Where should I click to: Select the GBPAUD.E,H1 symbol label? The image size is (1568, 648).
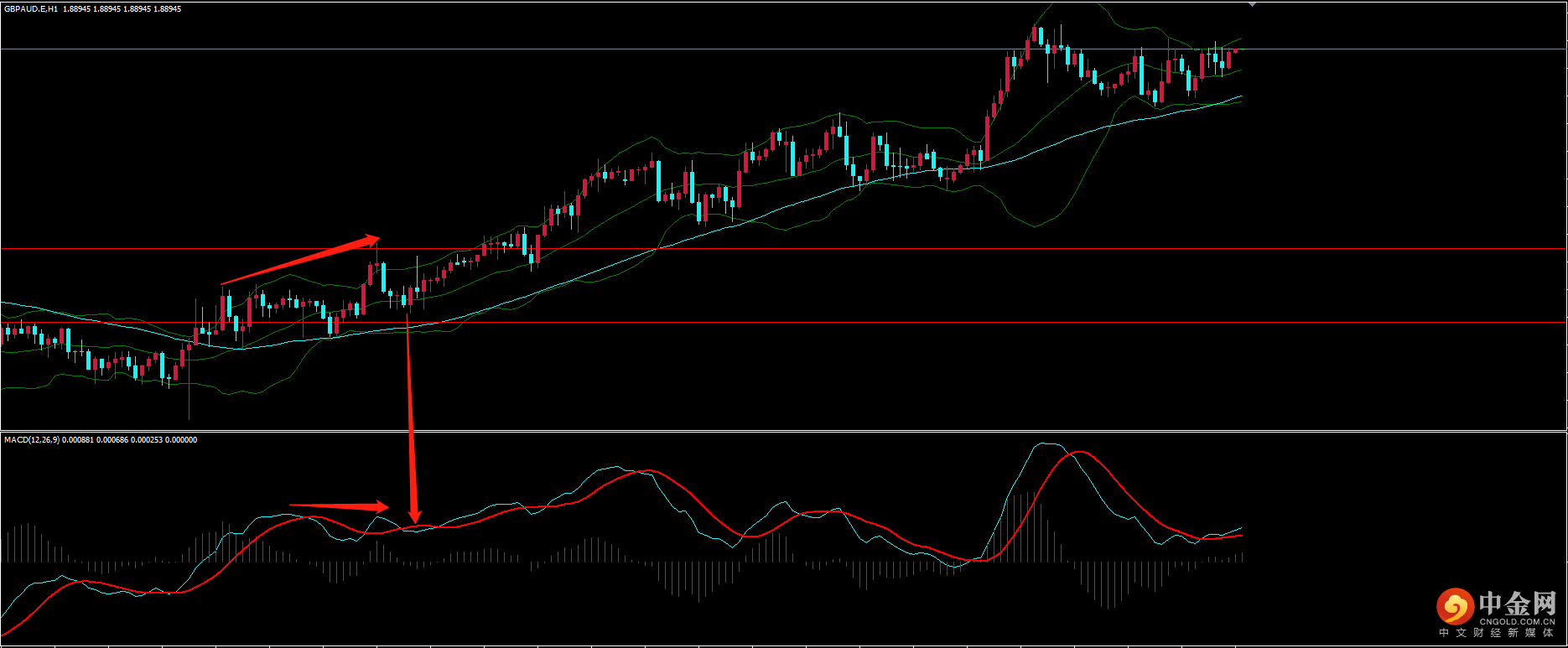(31, 9)
